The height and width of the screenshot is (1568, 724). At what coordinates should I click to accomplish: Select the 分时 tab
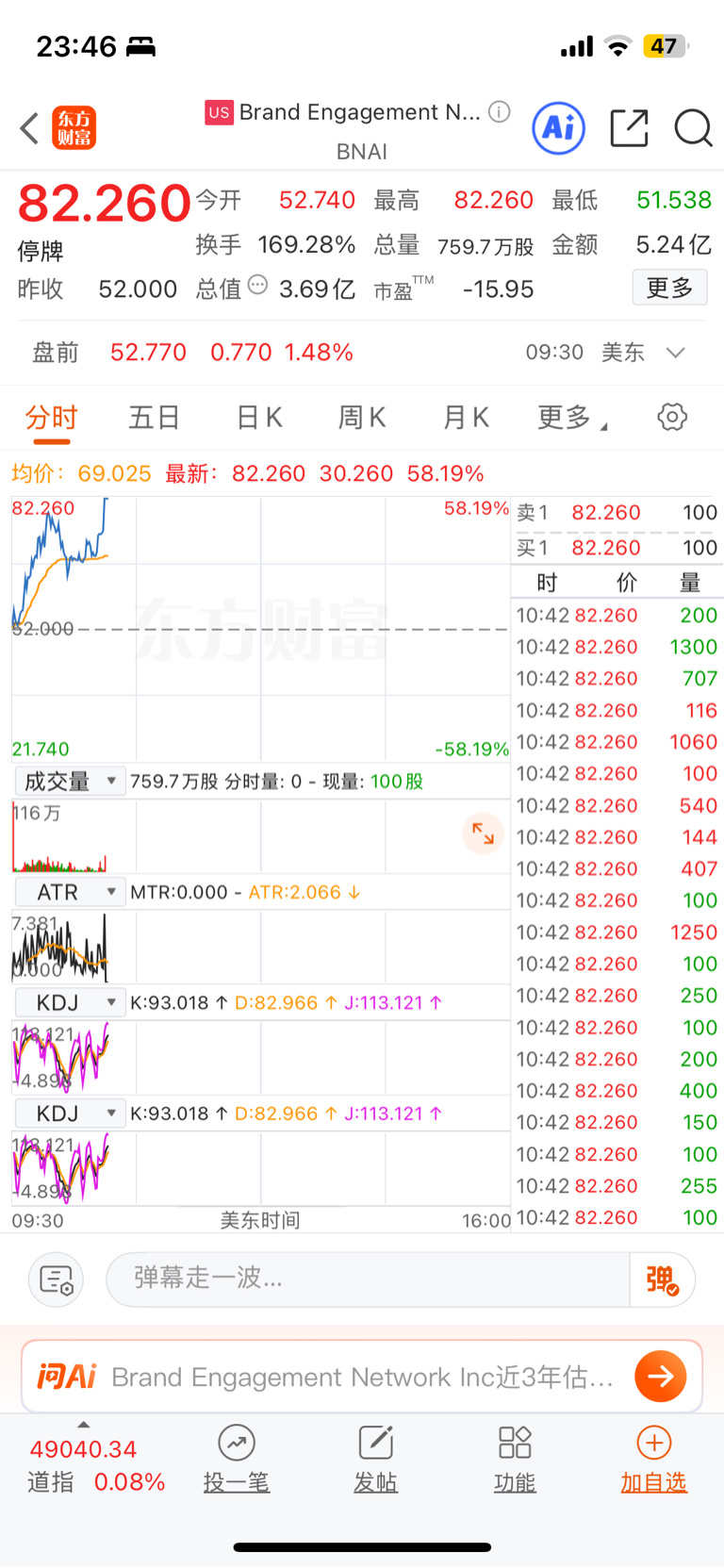pyautogui.click(x=51, y=417)
